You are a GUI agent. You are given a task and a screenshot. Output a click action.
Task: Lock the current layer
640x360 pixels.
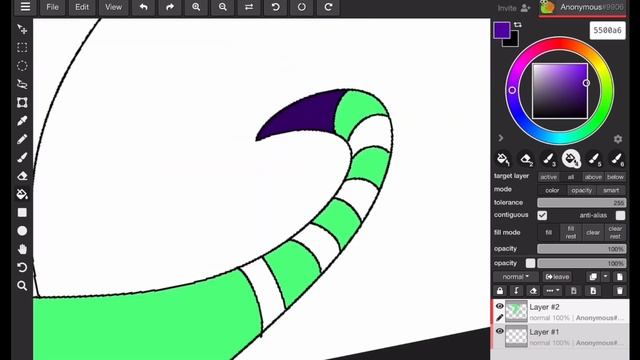tap(500, 291)
